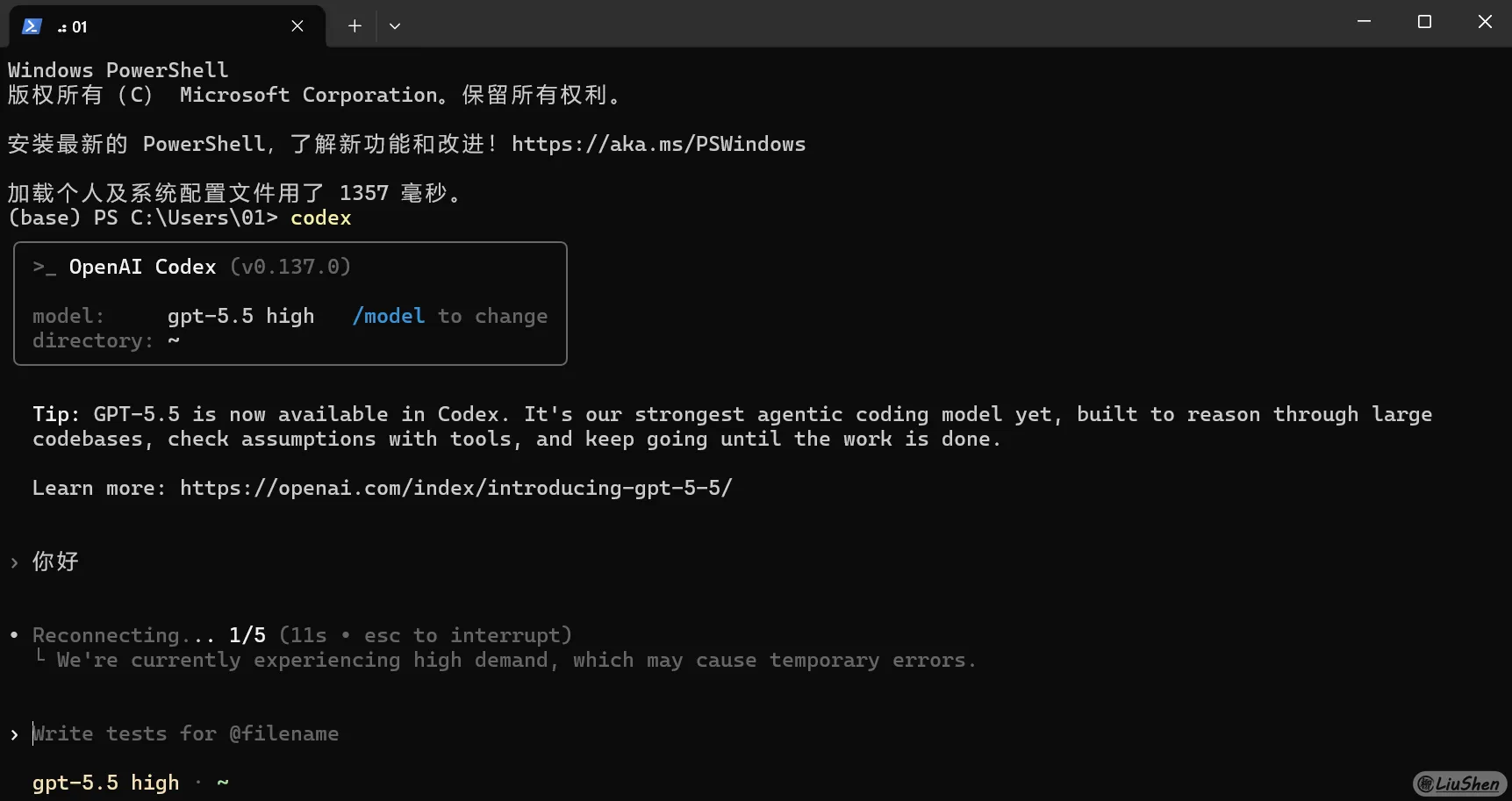This screenshot has width=1512, height=801.
Task: Open the introducing-gpt-5-5 link
Action: coord(456,488)
